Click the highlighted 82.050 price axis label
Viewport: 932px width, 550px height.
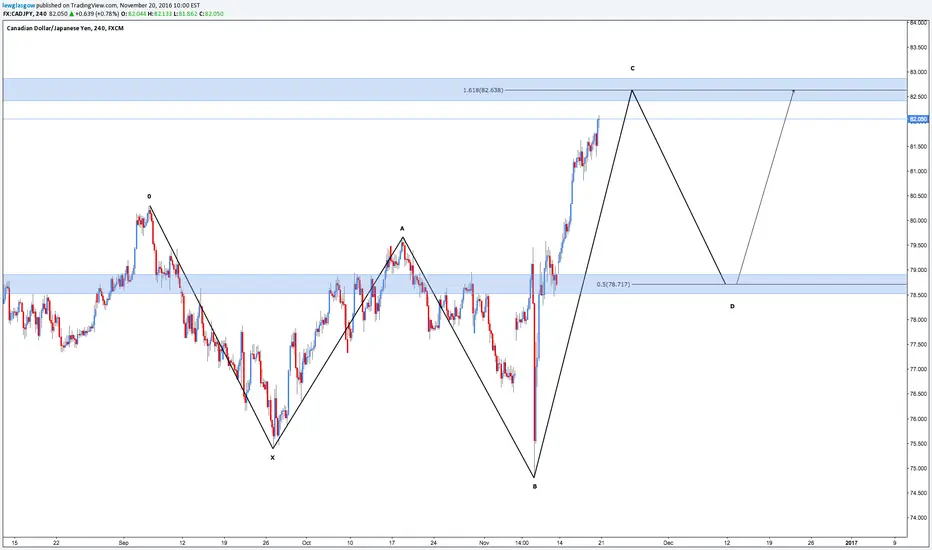(x=918, y=120)
